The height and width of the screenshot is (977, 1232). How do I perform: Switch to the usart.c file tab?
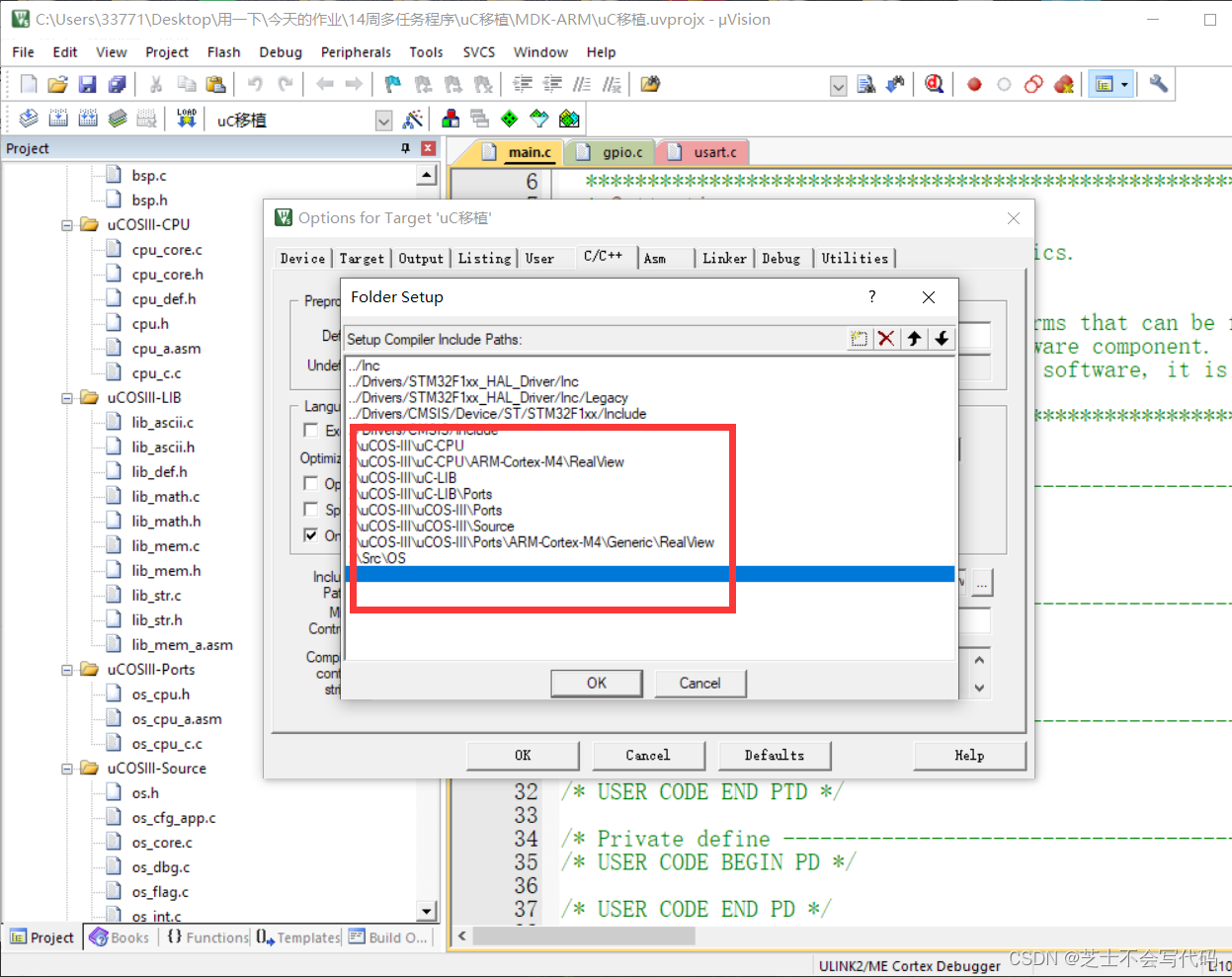click(x=701, y=152)
